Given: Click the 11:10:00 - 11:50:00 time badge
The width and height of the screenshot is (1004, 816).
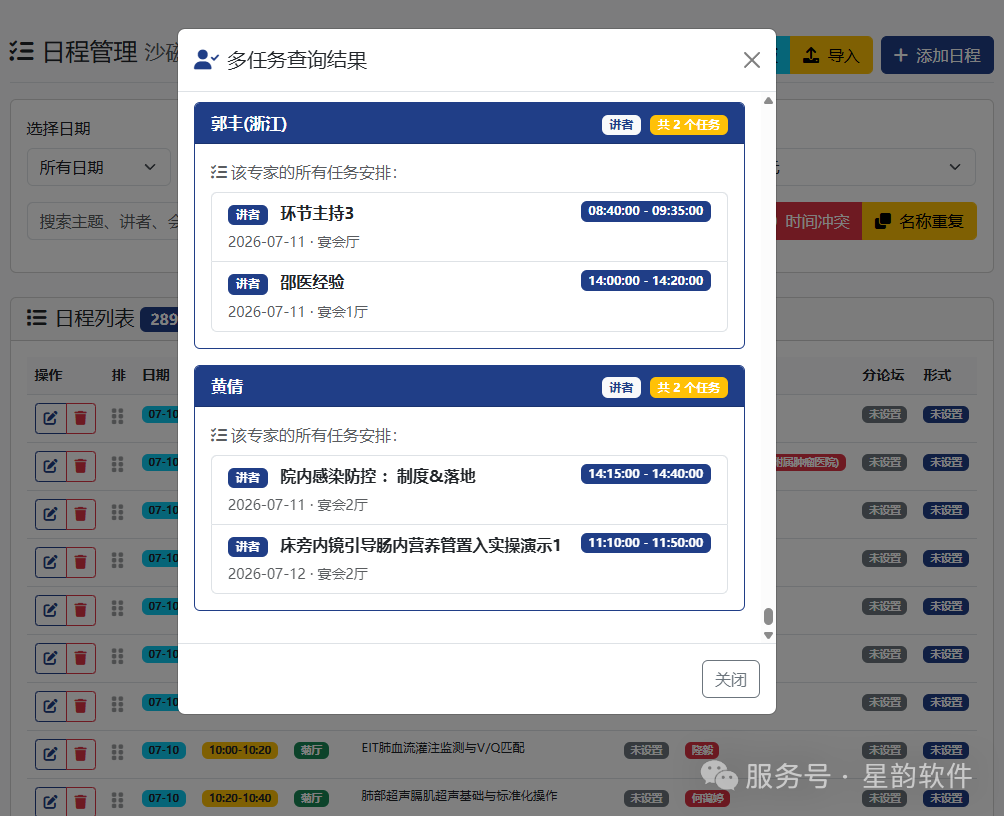Looking at the screenshot, I should [645, 543].
